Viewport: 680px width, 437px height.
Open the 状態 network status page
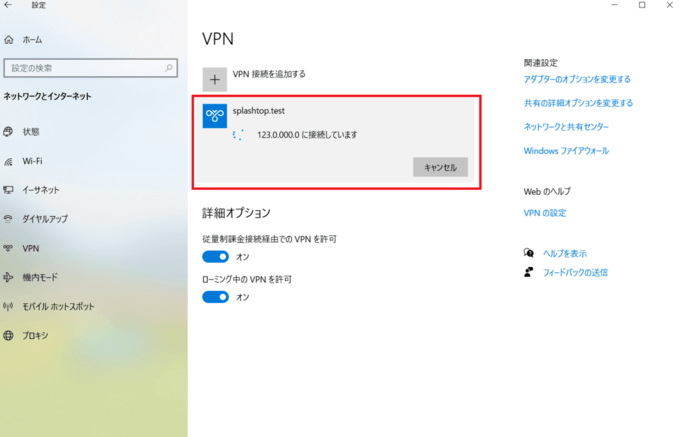[31, 132]
